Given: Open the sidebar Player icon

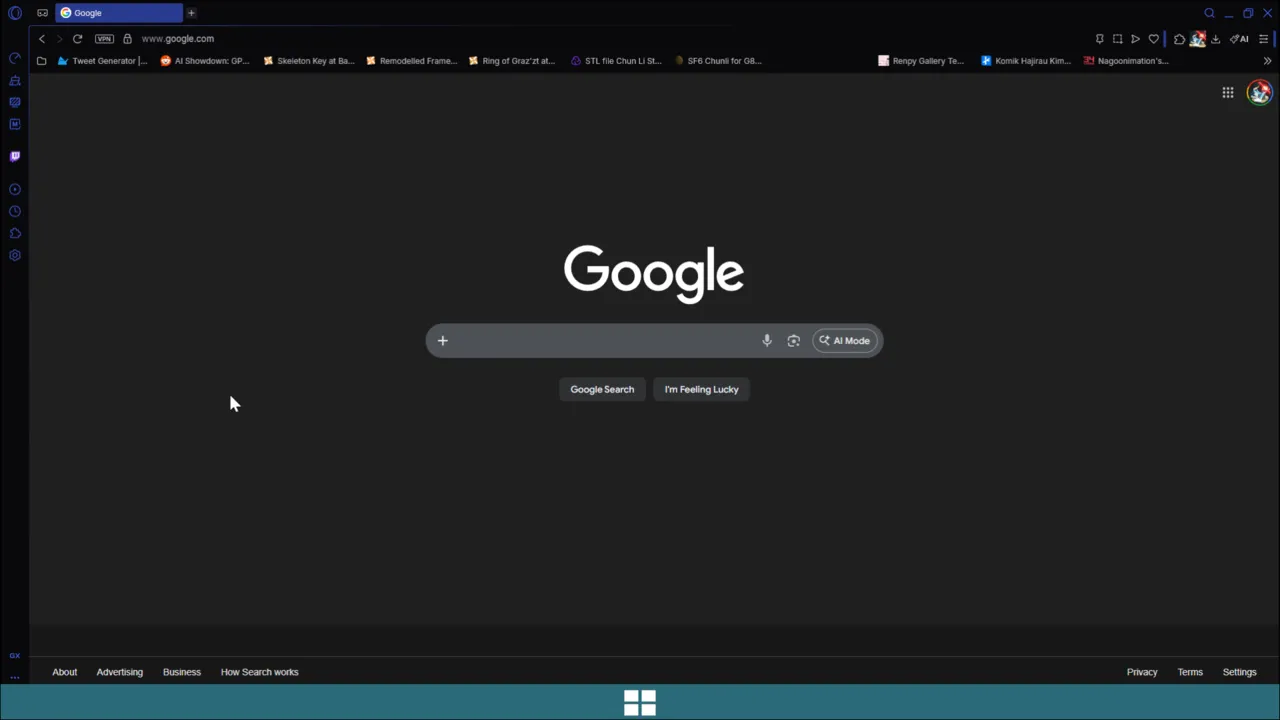Looking at the screenshot, I should pos(14,189).
